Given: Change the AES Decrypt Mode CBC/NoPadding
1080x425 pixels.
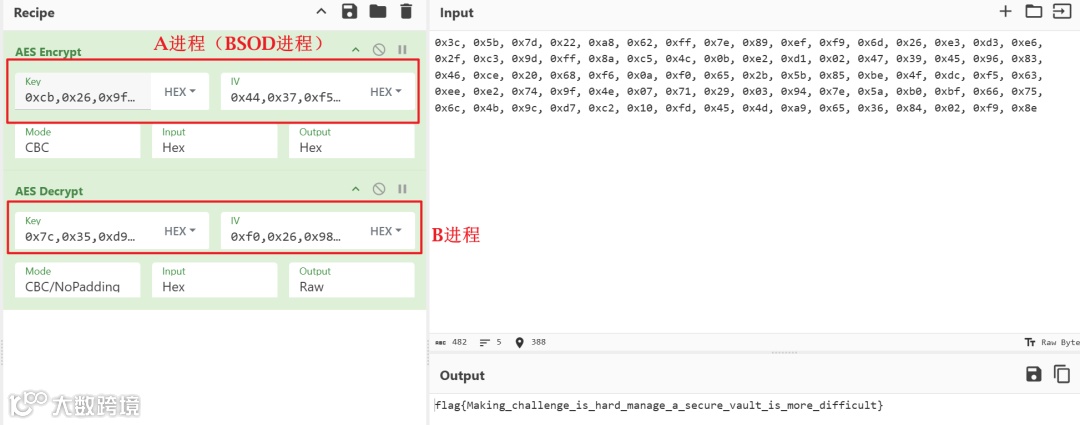Looking at the screenshot, I should click(77, 280).
